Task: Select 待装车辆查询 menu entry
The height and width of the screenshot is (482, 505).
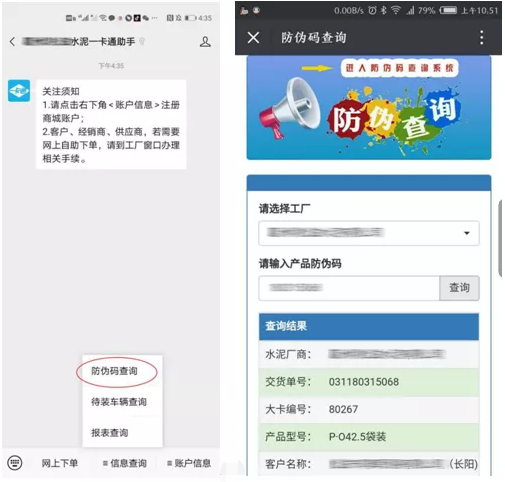Action: tap(119, 402)
